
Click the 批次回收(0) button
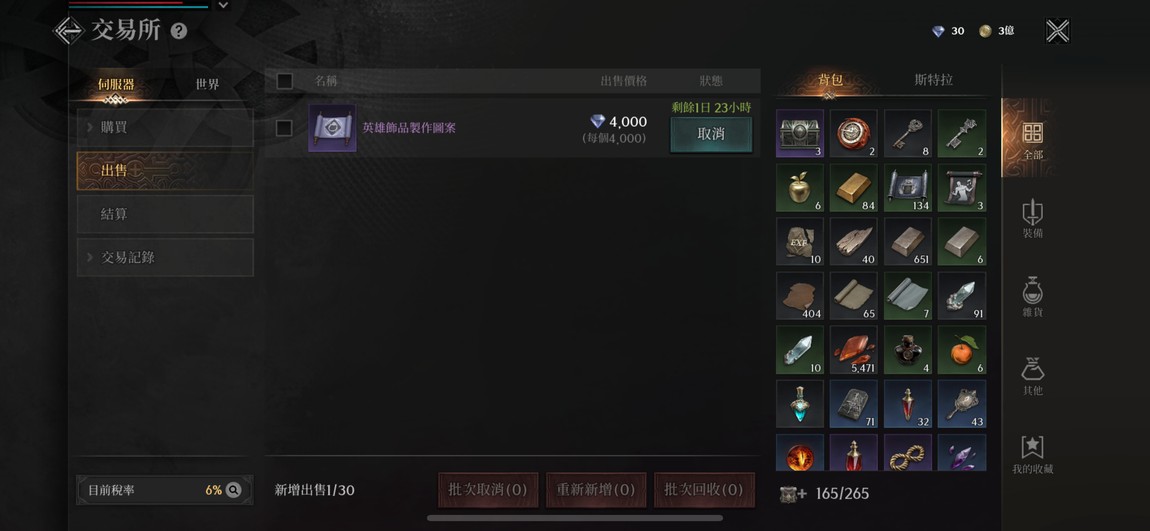pyautogui.click(x=704, y=490)
